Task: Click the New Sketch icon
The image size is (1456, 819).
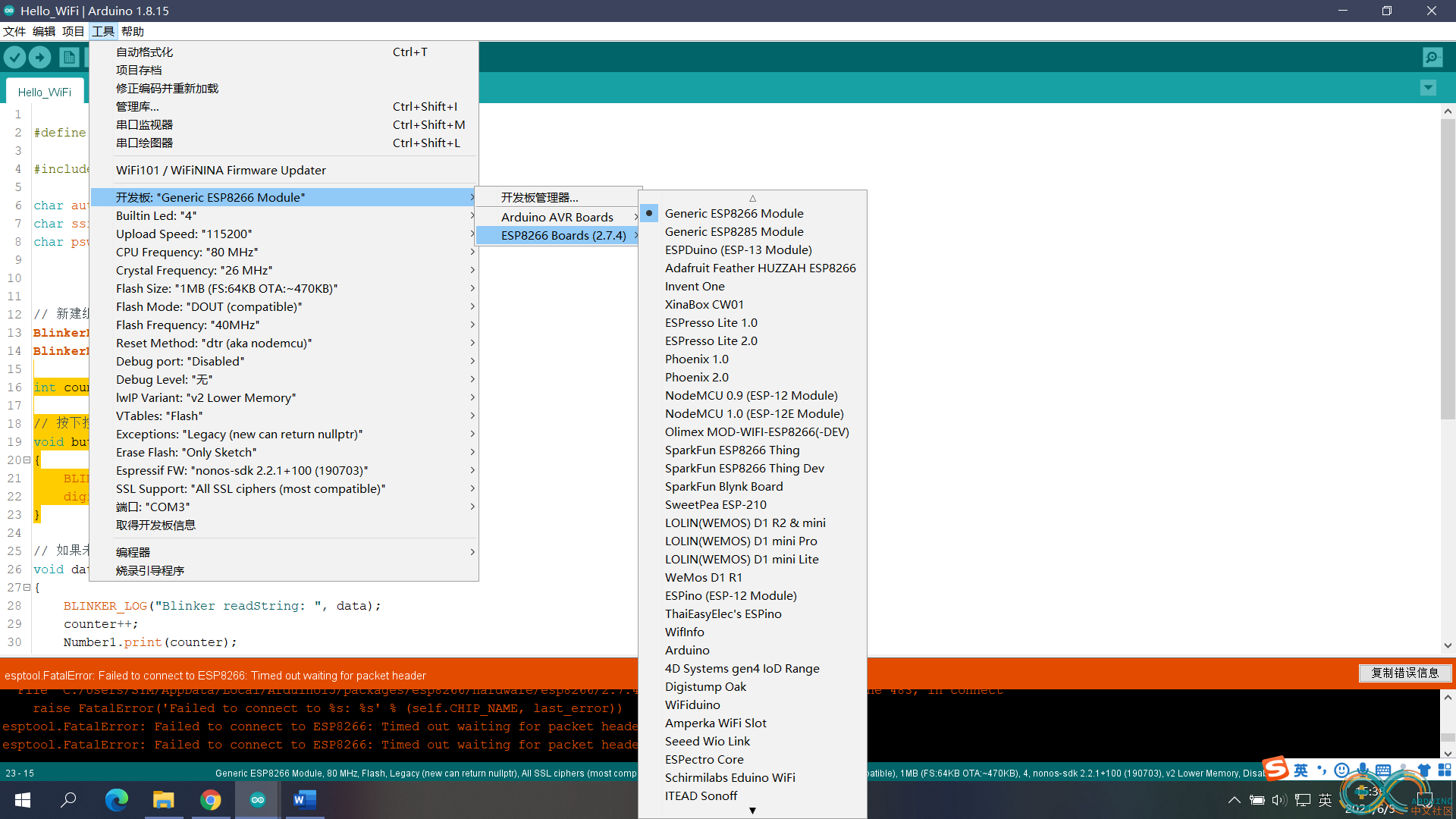Action: (69, 57)
